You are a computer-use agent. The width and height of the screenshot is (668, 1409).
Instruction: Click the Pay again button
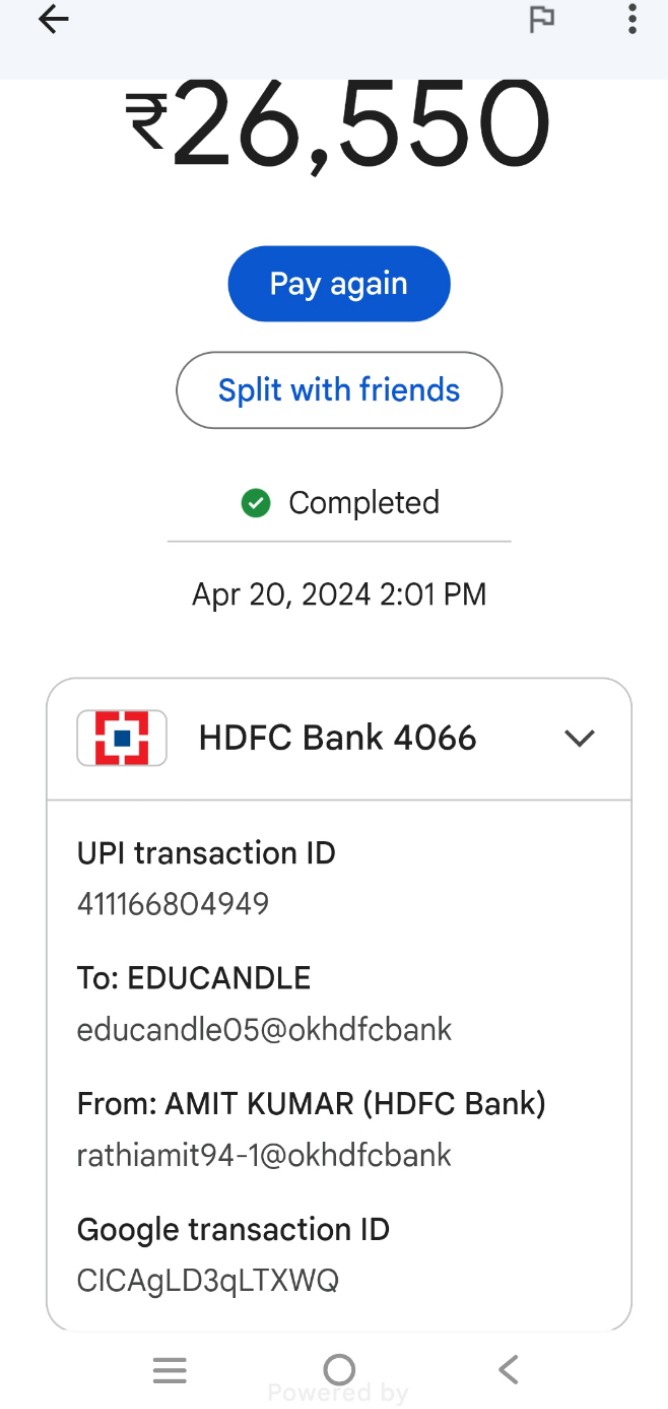339,284
